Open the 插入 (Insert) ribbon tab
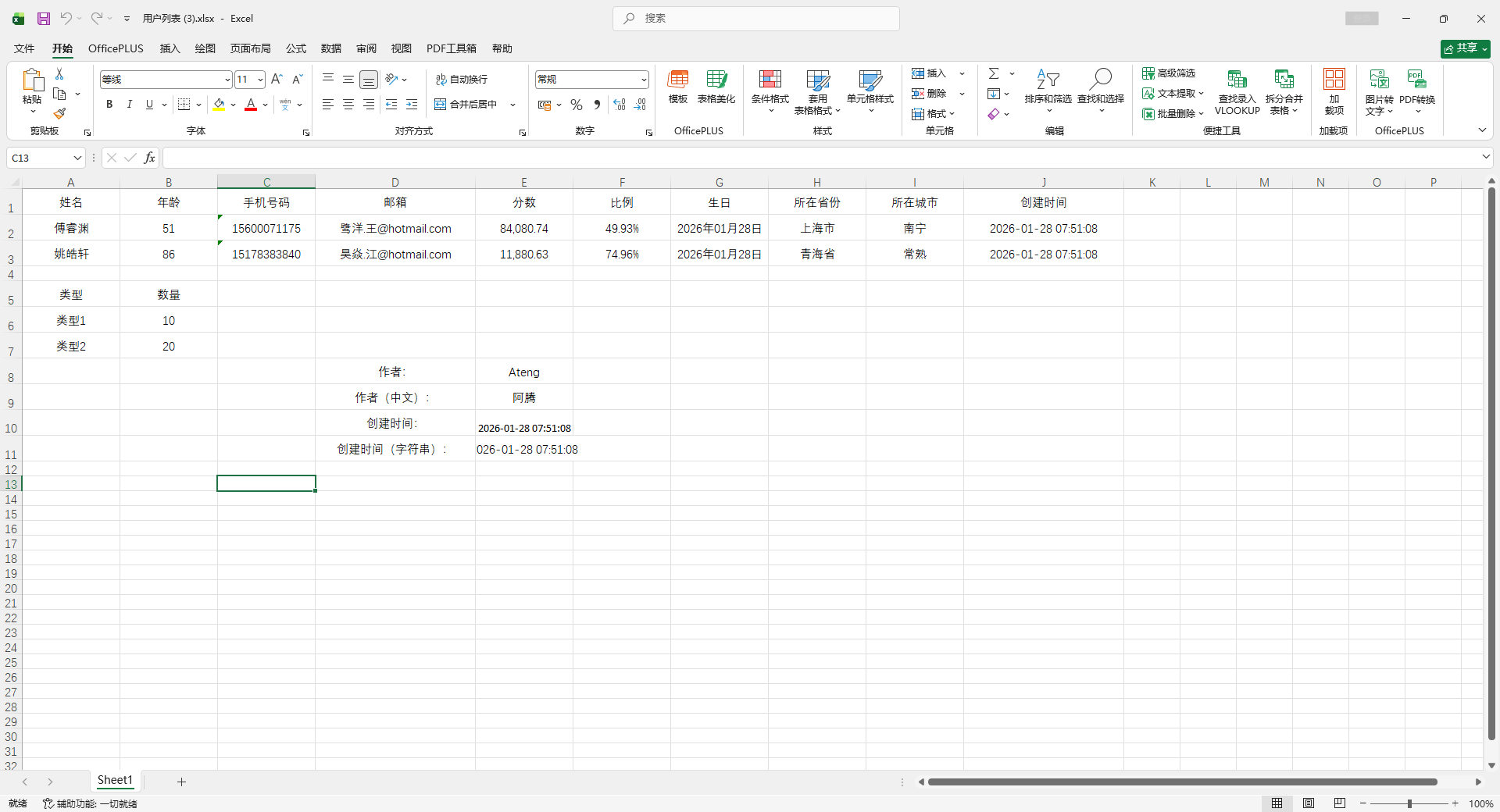The height and width of the screenshot is (812, 1500). pyautogui.click(x=170, y=48)
